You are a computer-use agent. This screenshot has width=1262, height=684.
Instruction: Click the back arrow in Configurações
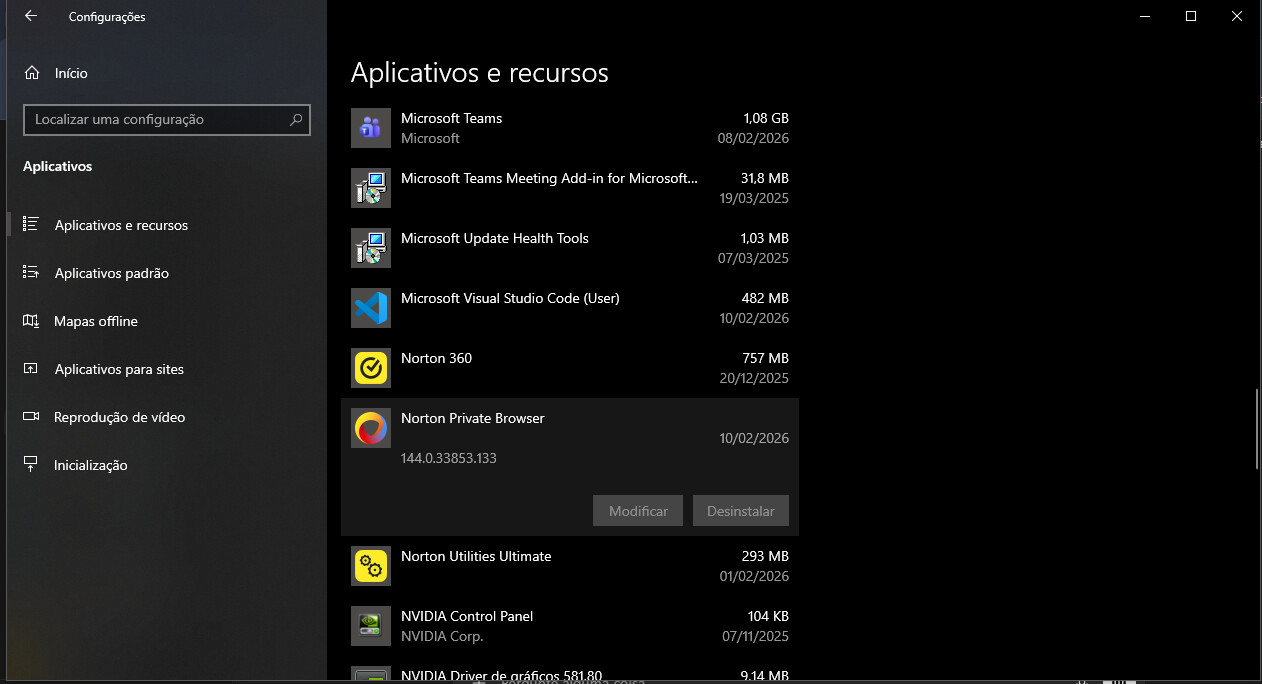point(31,17)
